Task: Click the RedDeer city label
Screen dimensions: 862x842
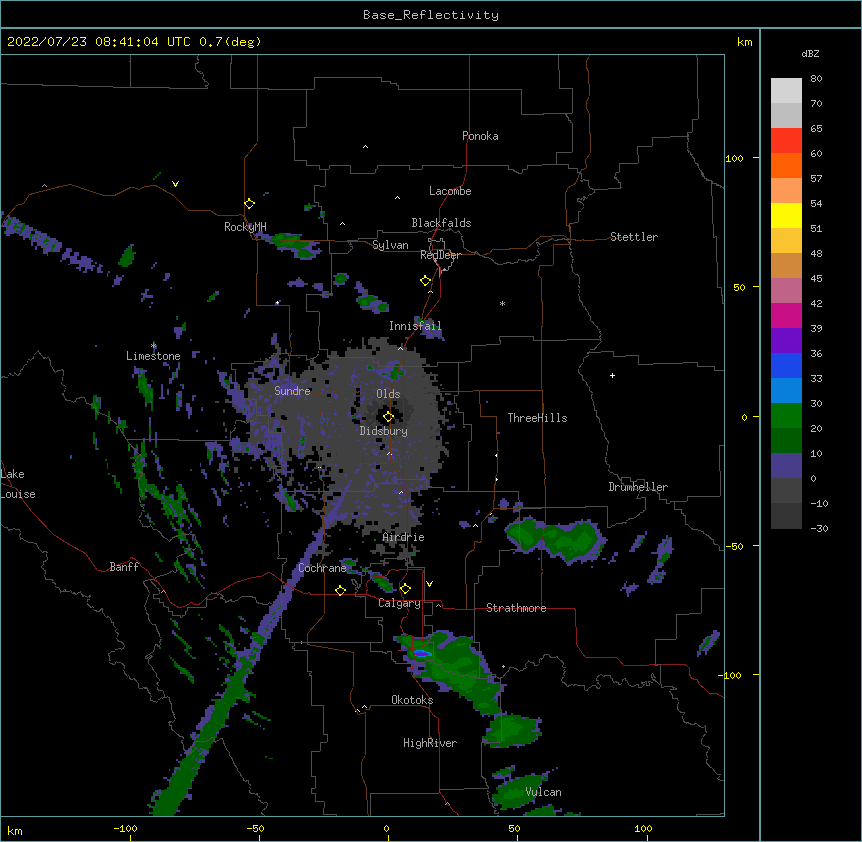Action: 440,255
